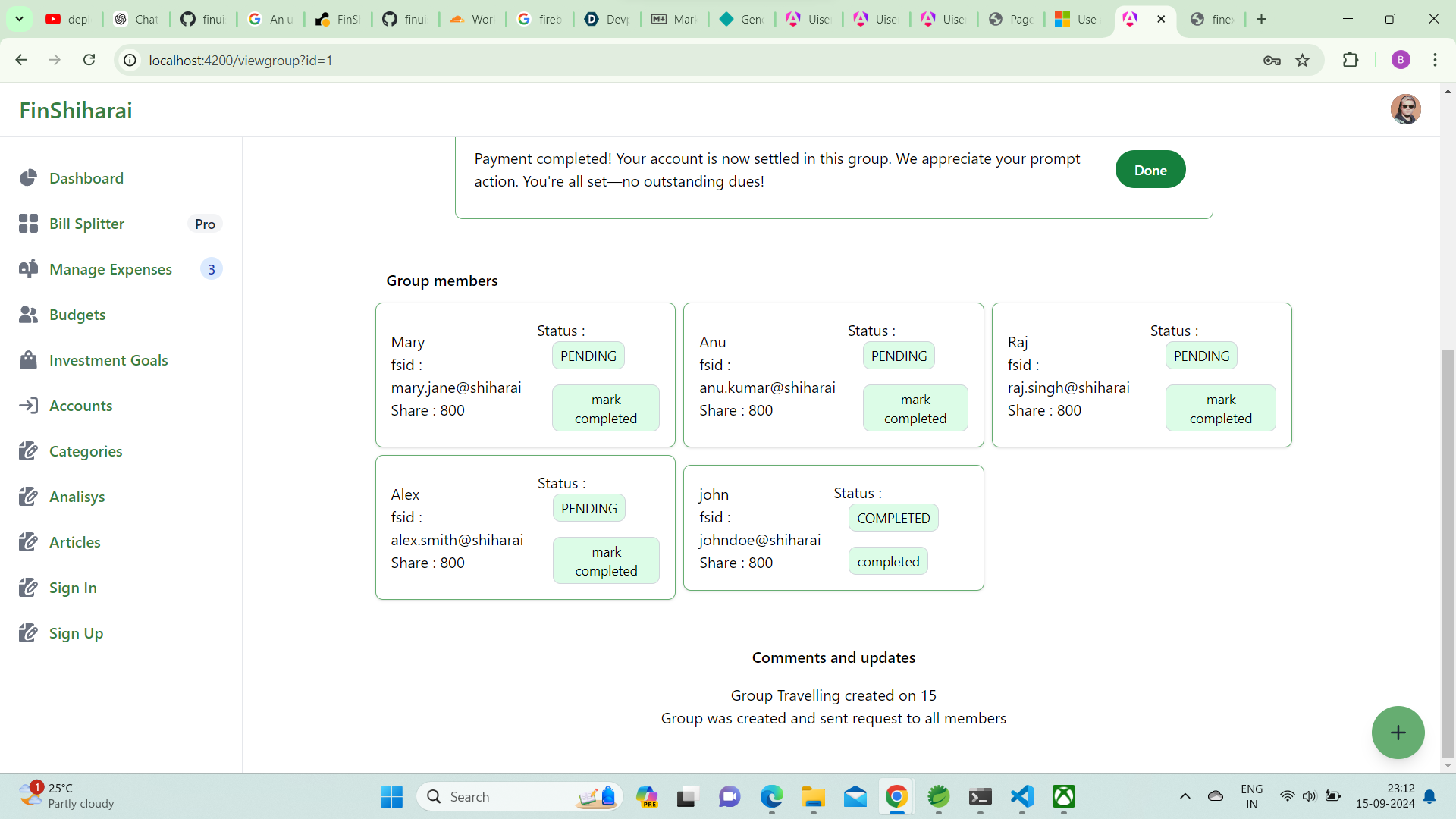Show hidden system tray icons
This screenshot has width=1456, height=819.
pos(1185,796)
